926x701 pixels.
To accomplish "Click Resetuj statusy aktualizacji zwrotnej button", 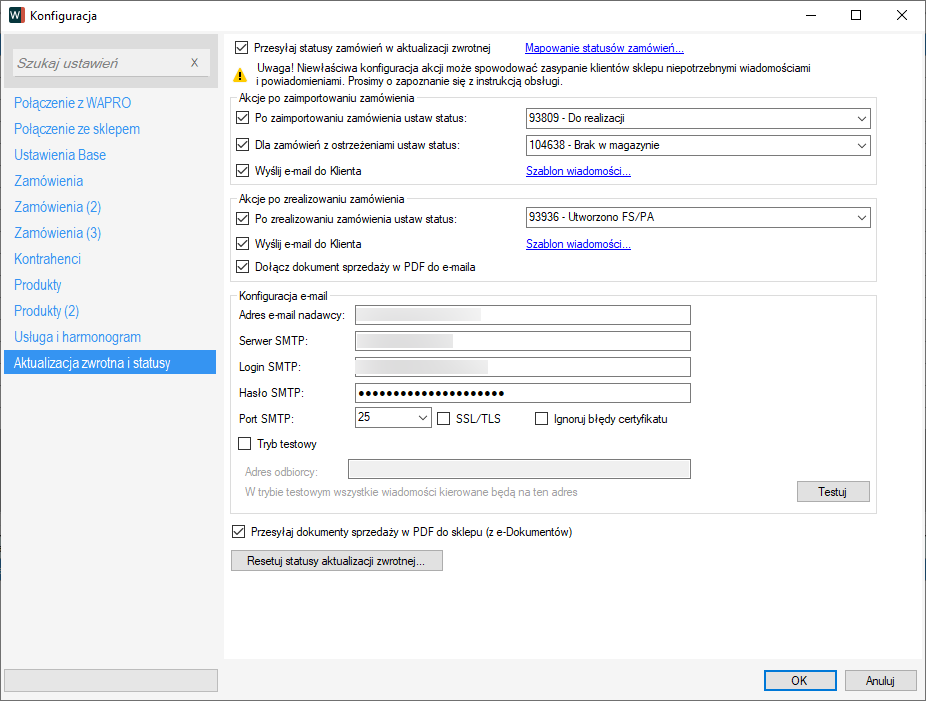I will point(336,561).
